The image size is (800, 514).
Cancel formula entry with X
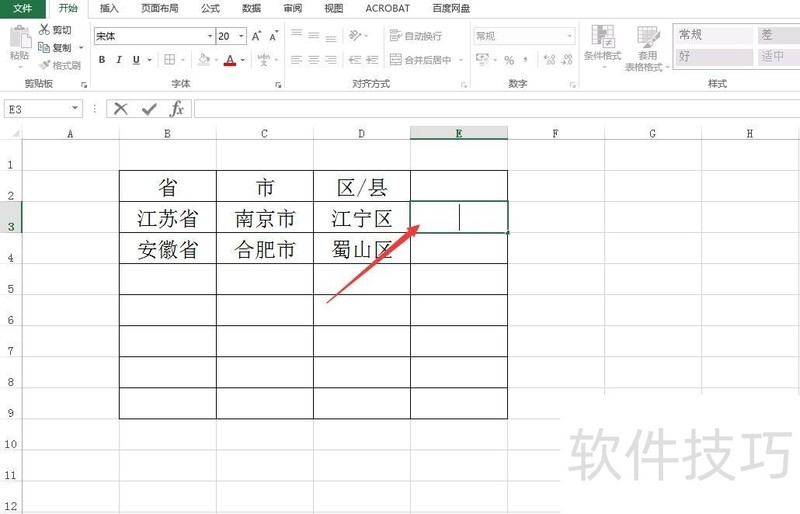pos(121,109)
